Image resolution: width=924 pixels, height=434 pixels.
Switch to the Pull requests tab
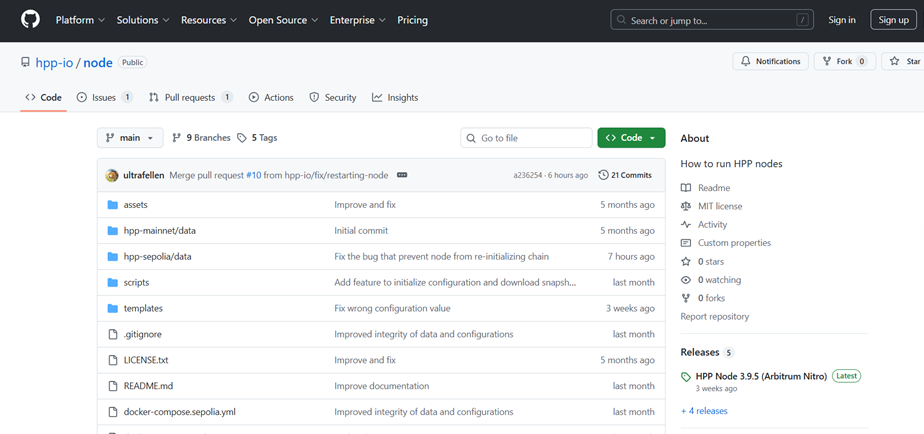pyautogui.click(x=190, y=97)
